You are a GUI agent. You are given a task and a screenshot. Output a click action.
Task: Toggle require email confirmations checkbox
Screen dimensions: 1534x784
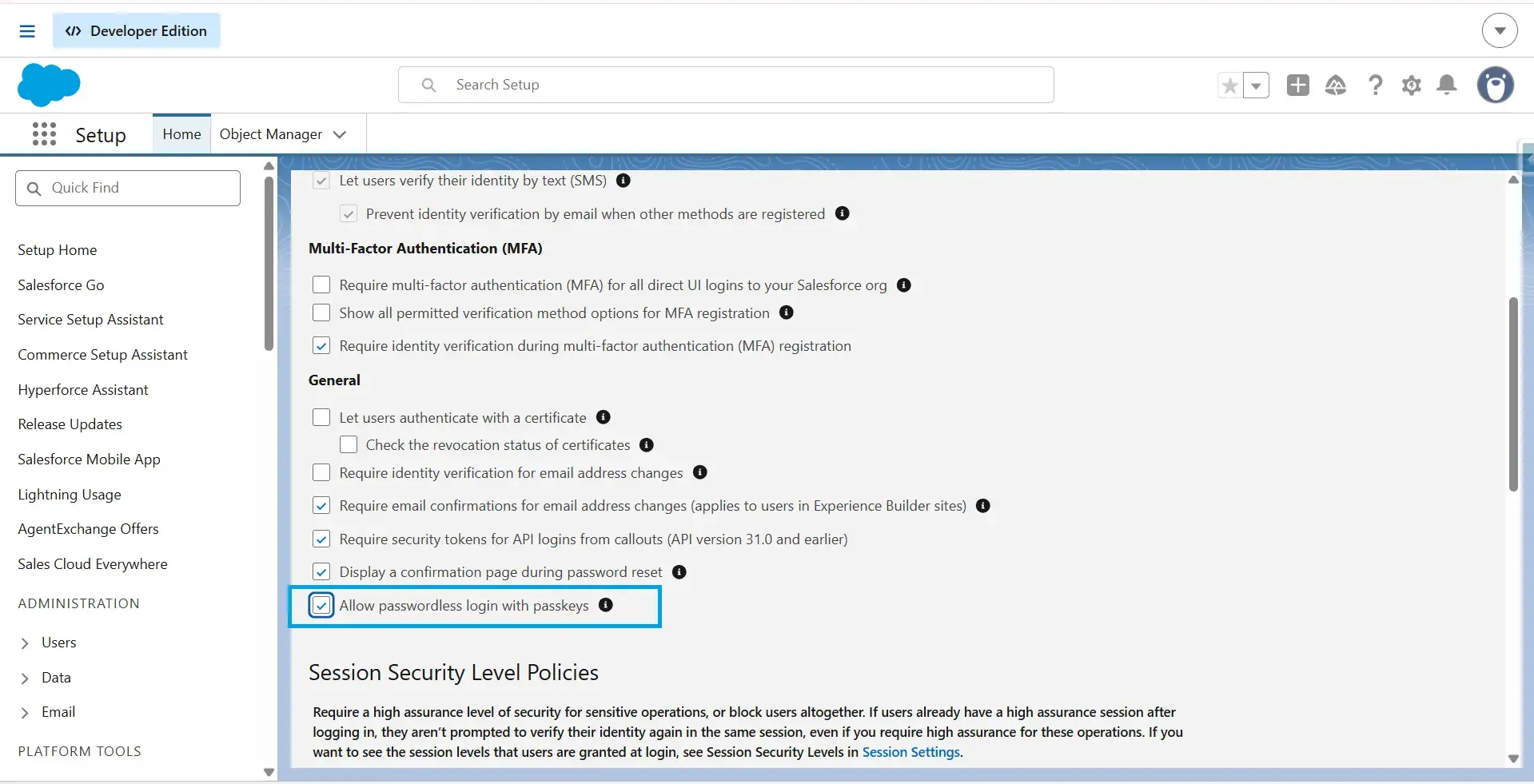click(x=321, y=506)
